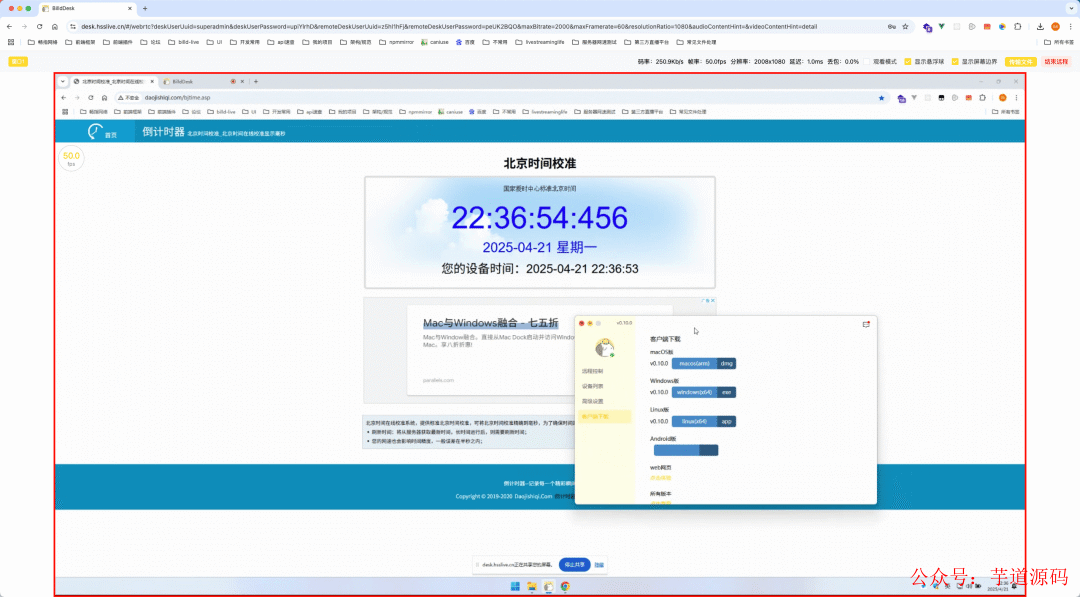The width and height of the screenshot is (1080, 597).
Task: Reload the remote browser page
Action: [x=90, y=98]
